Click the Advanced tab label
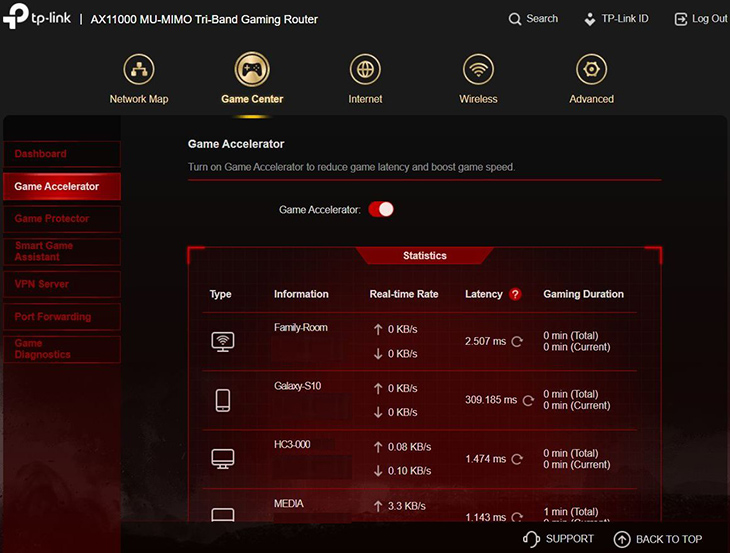730x553 pixels. (x=591, y=99)
